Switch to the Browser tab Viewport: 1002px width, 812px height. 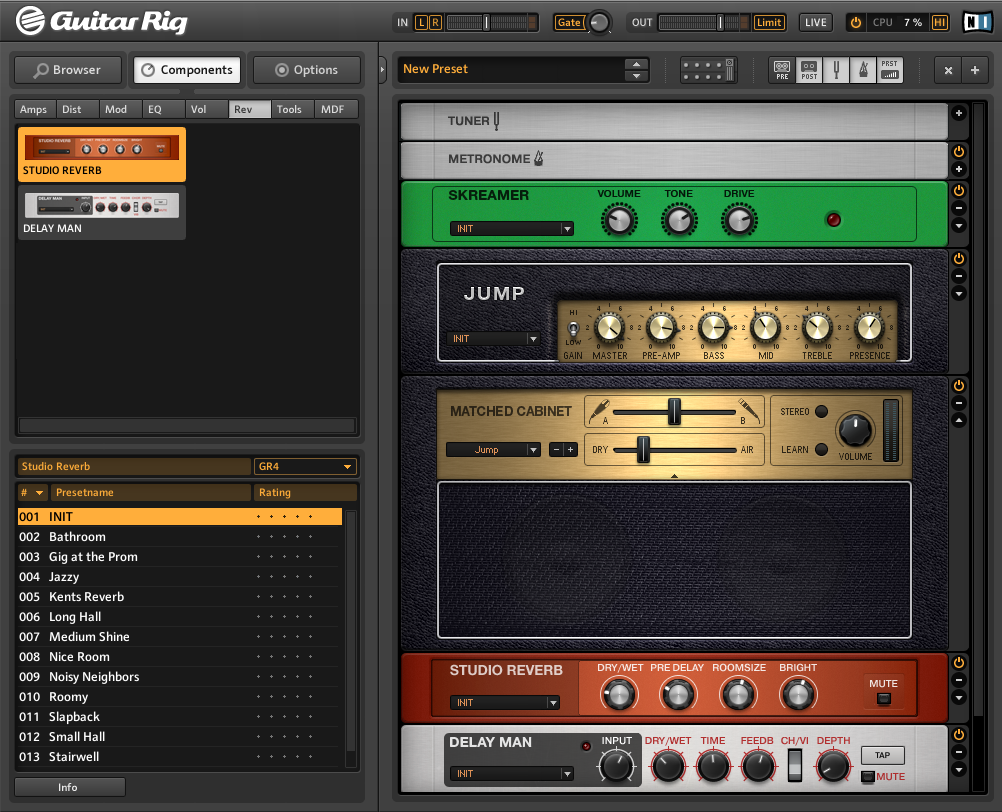pyautogui.click(x=67, y=70)
